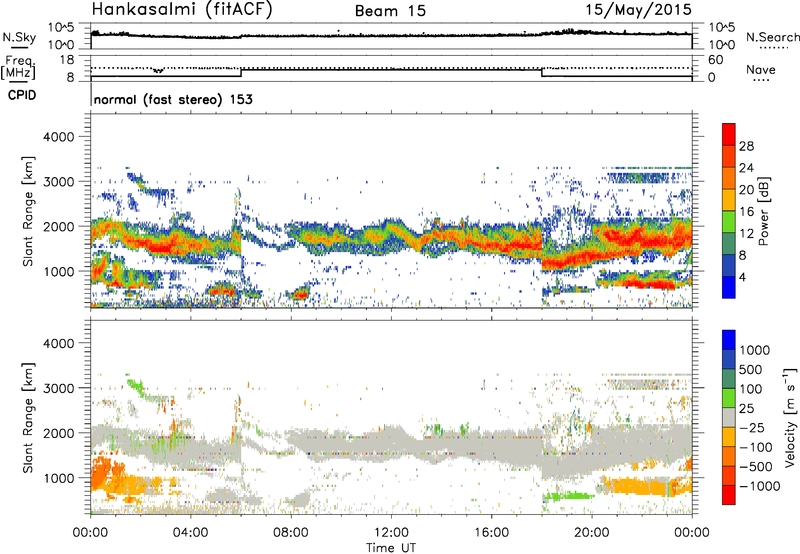Click the 4 label on Power scale
Screen dimensions: 800x554
(742, 278)
